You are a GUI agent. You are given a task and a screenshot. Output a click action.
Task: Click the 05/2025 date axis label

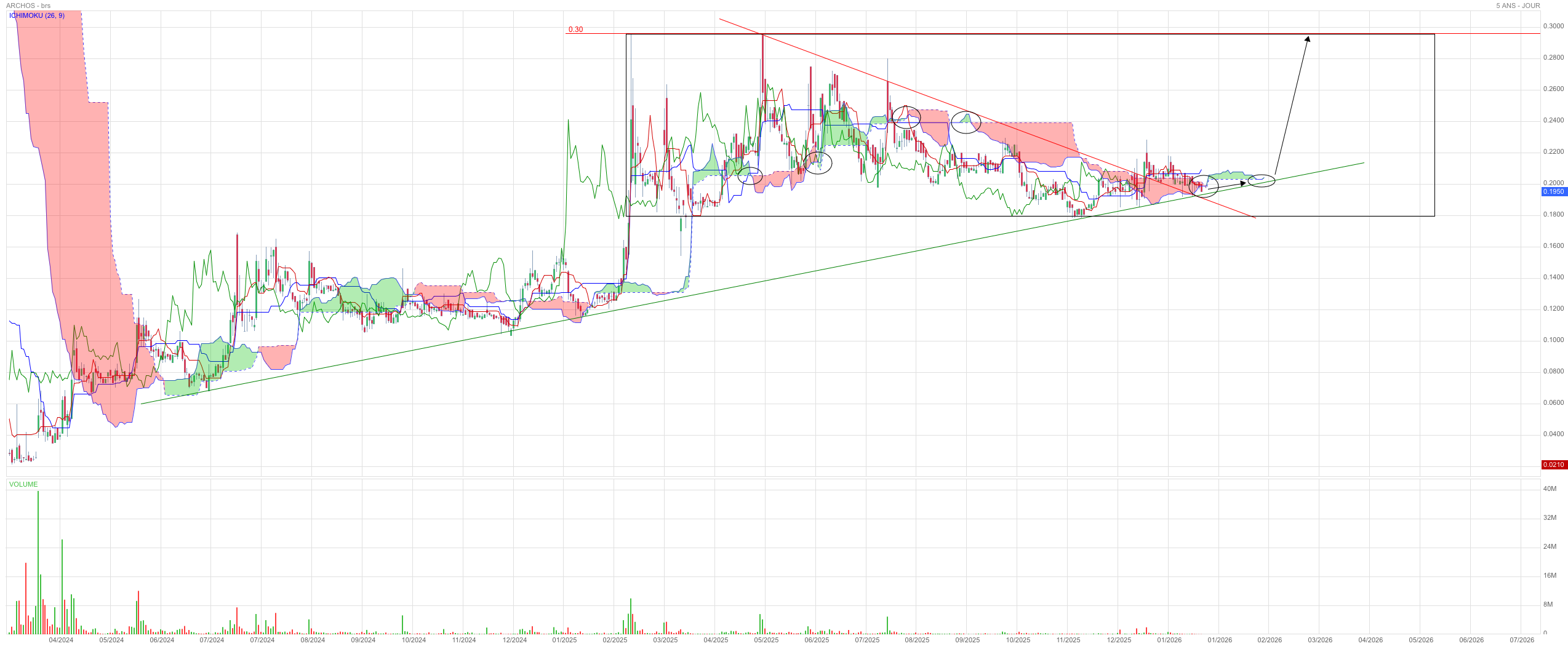click(x=766, y=640)
